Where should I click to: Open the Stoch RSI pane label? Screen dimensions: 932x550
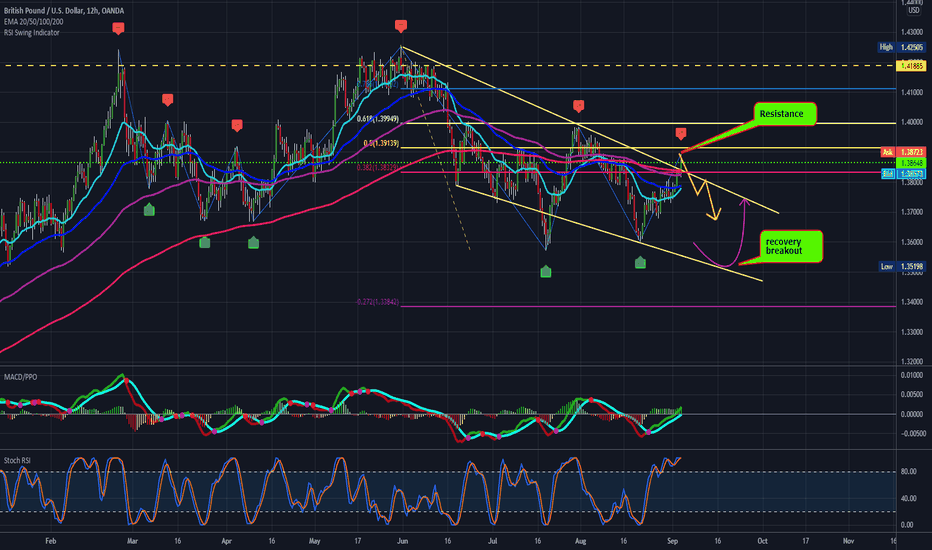17,460
